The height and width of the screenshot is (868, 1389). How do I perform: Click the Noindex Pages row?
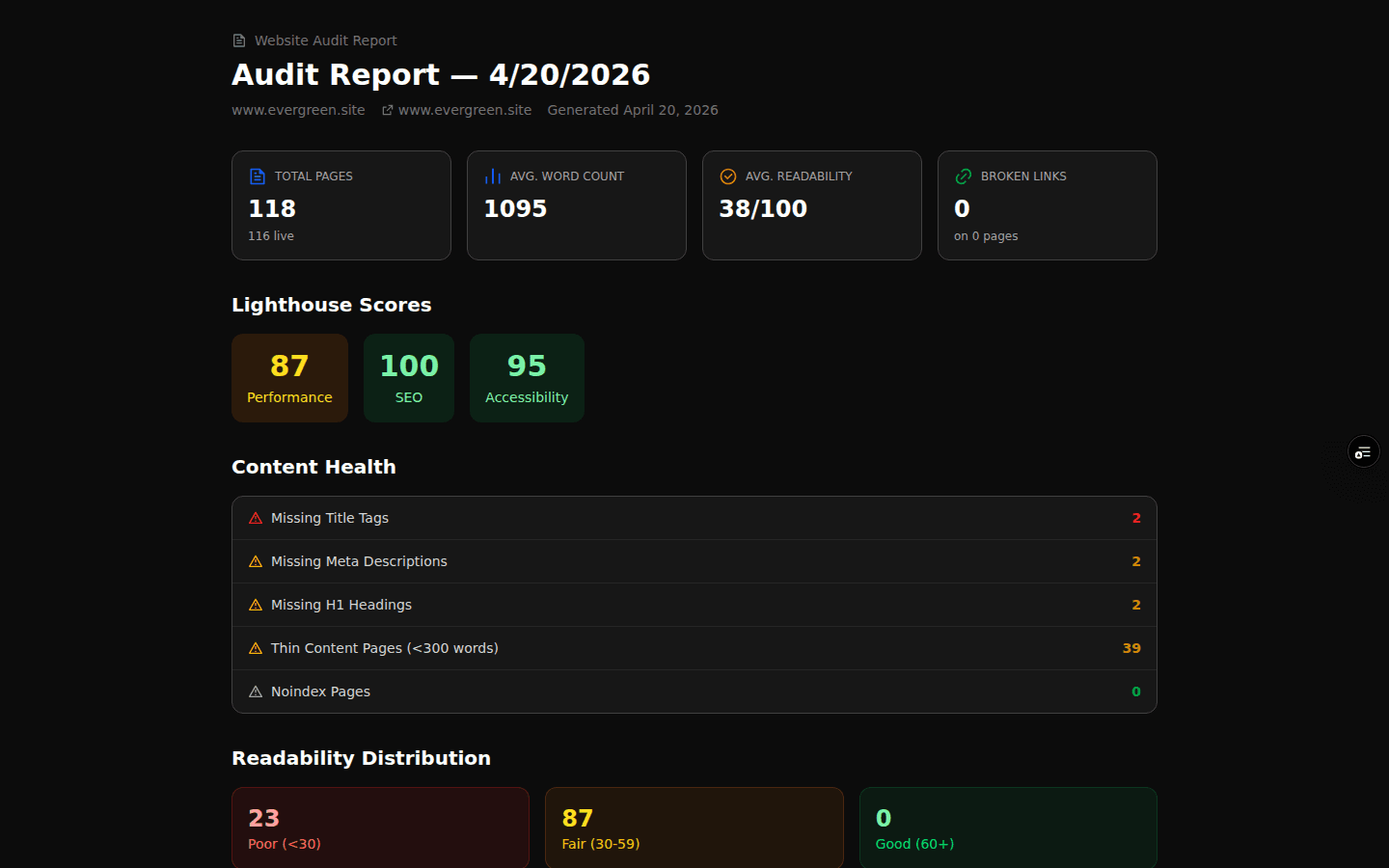click(694, 692)
